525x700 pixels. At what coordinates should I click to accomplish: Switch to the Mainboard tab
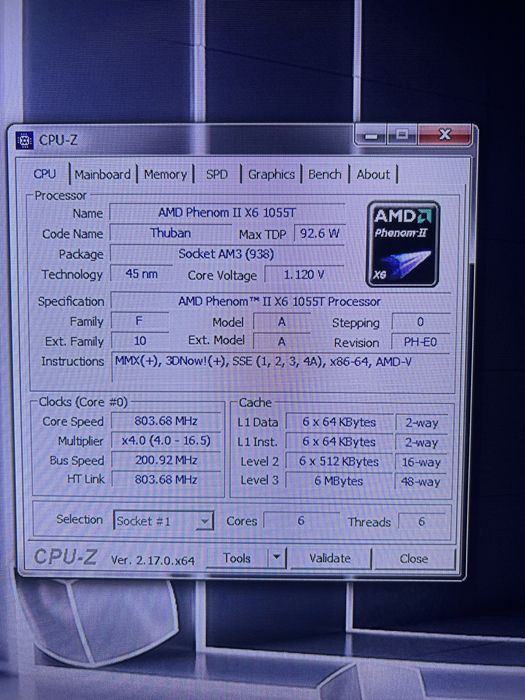tap(103, 174)
